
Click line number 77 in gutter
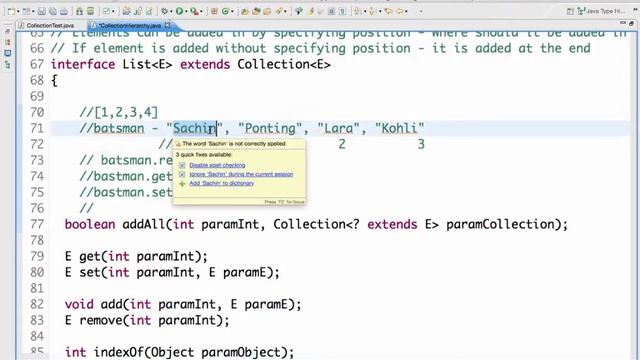(x=37, y=224)
